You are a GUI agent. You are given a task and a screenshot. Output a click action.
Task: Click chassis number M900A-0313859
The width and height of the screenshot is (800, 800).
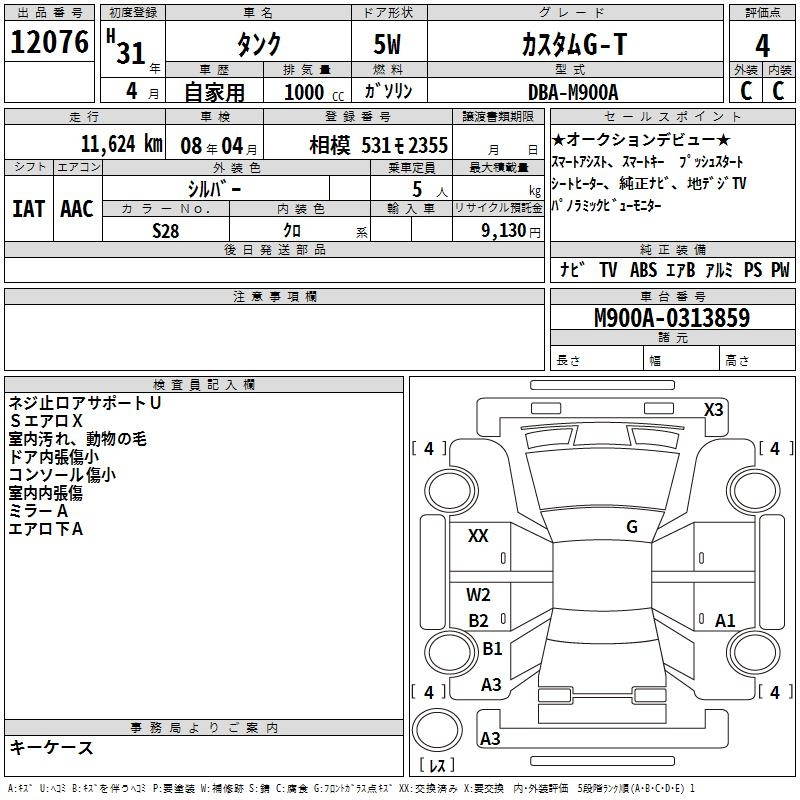click(x=672, y=317)
